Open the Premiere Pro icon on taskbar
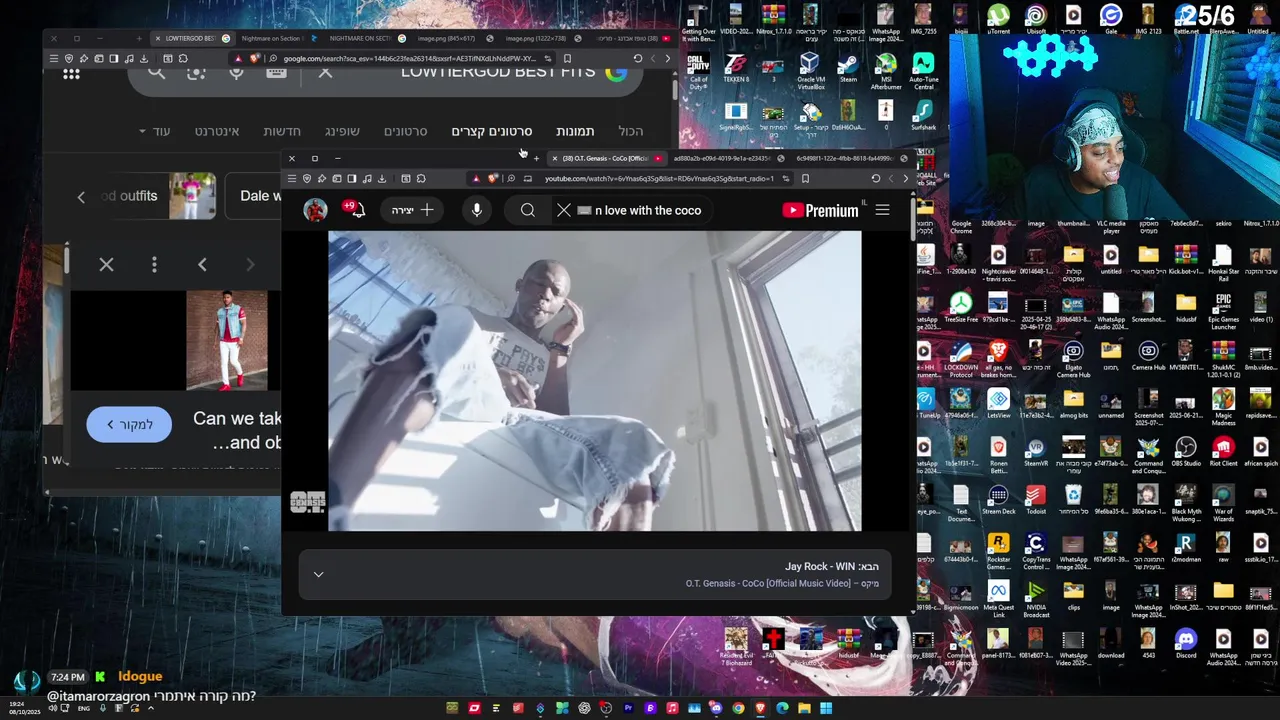1280x720 pixels. pos(628,709)
